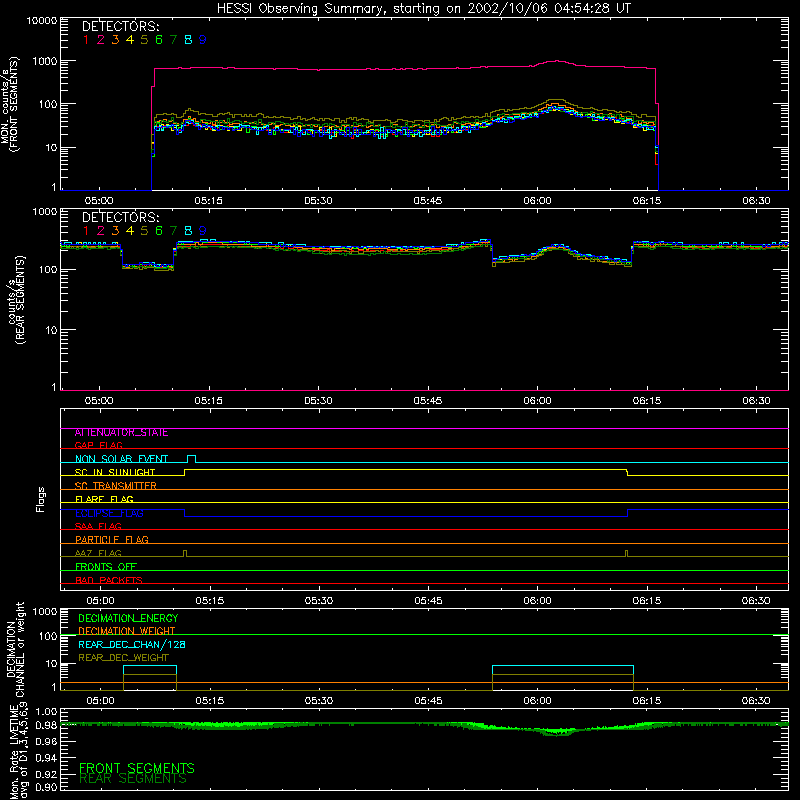The height and width of the screenshot is (800, 800).
Task: Select detector 1 in front segments legend
Action: click(86, 40)
